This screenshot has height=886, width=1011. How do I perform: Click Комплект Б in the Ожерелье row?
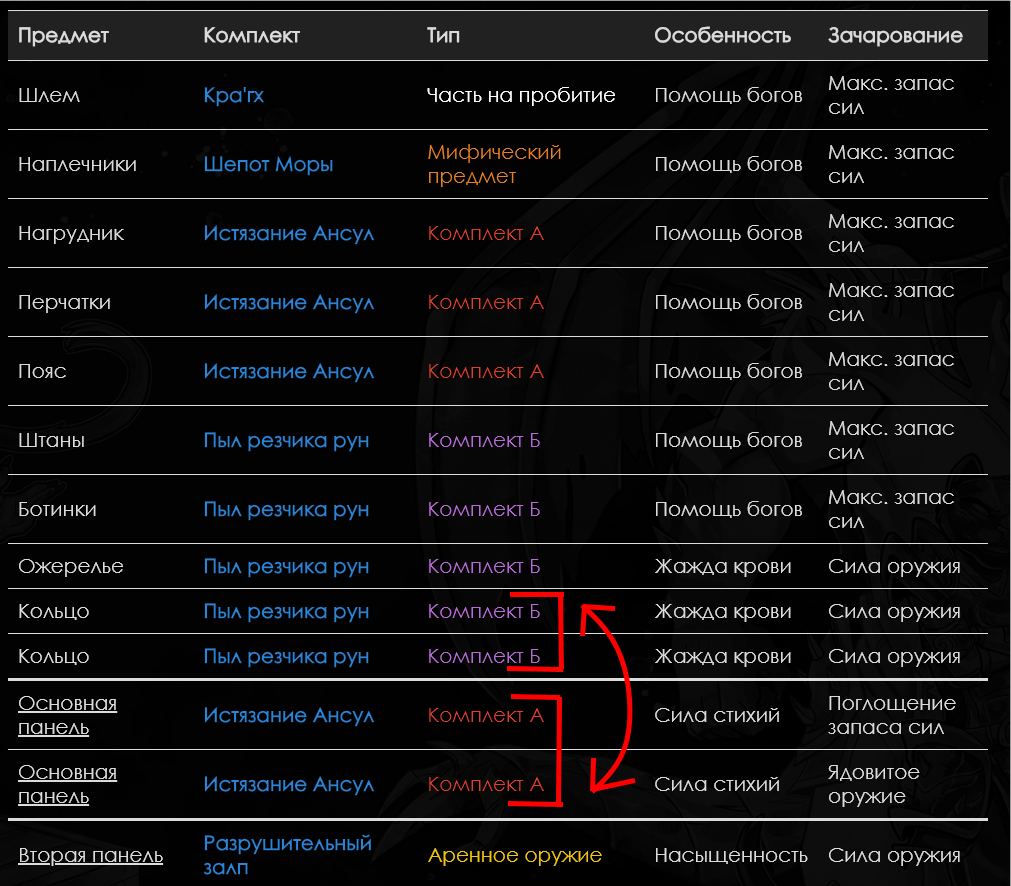pos(484,566)
